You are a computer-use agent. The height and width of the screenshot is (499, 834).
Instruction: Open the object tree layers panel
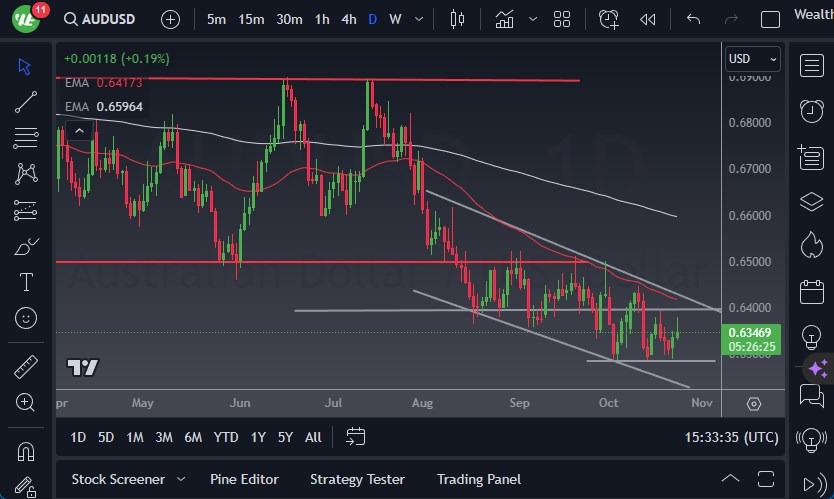[811, 201]
